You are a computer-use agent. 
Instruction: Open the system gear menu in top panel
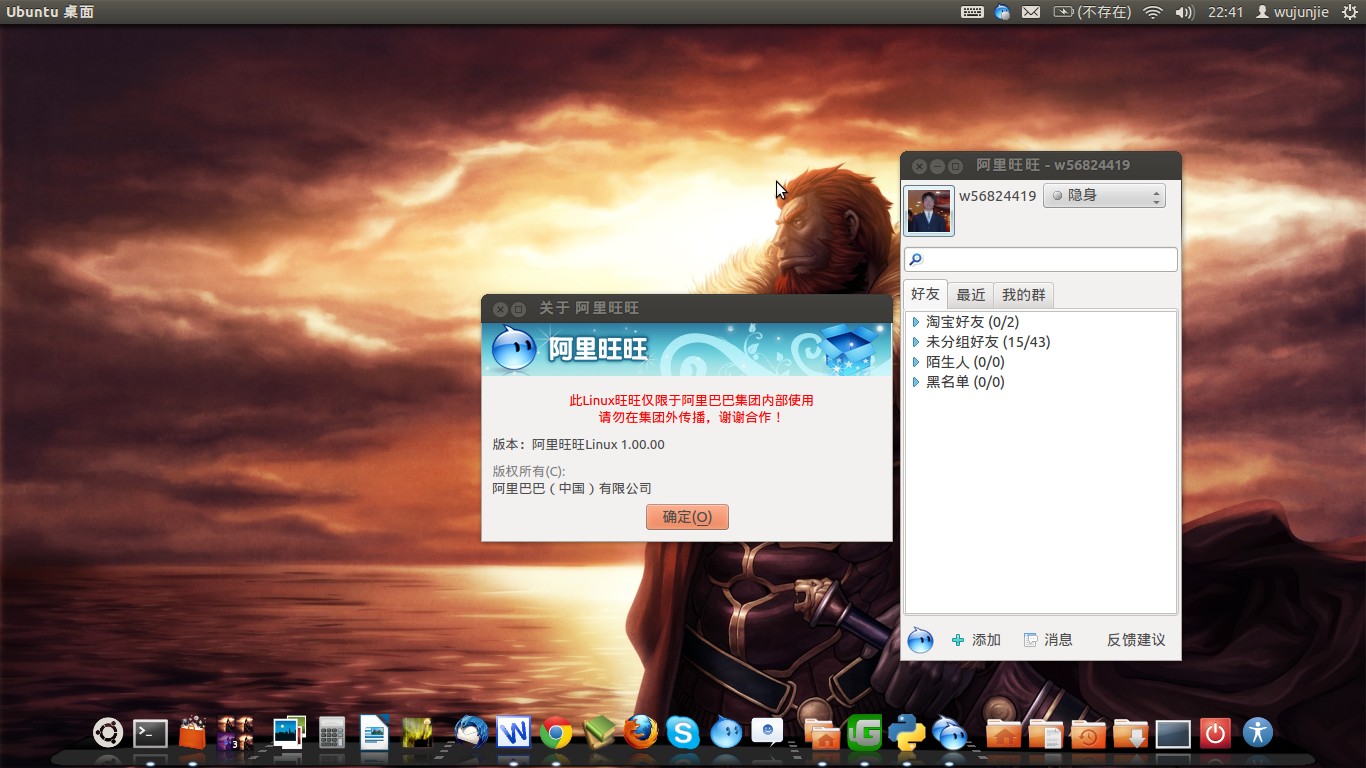[x=1348, y=12]
